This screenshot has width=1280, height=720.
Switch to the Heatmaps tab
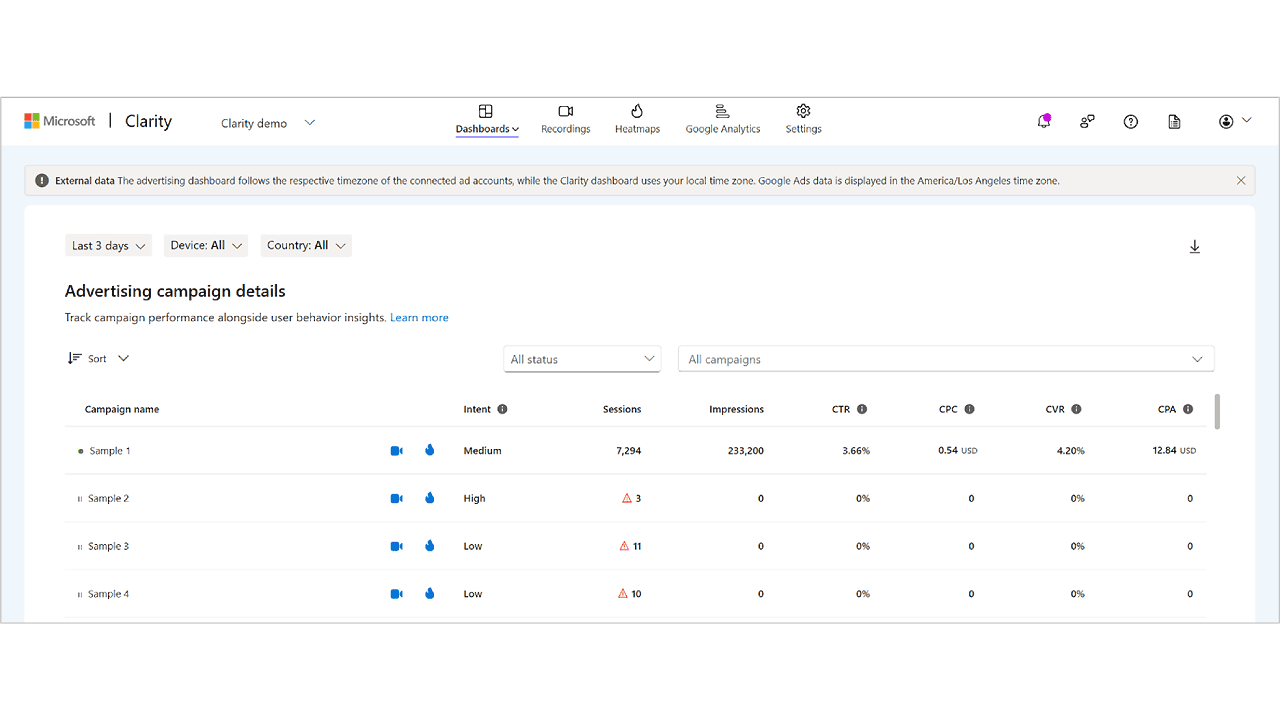tap(637, 118)
